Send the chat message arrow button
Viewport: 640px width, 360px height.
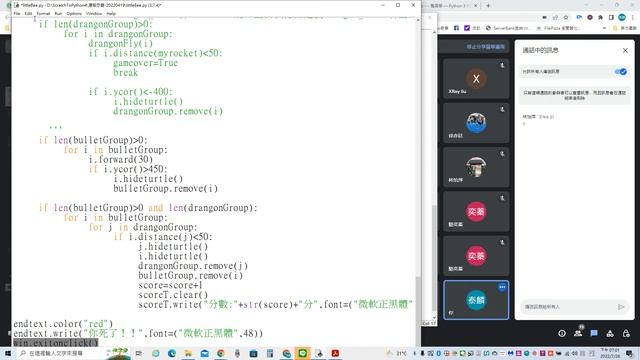(621, 307)
